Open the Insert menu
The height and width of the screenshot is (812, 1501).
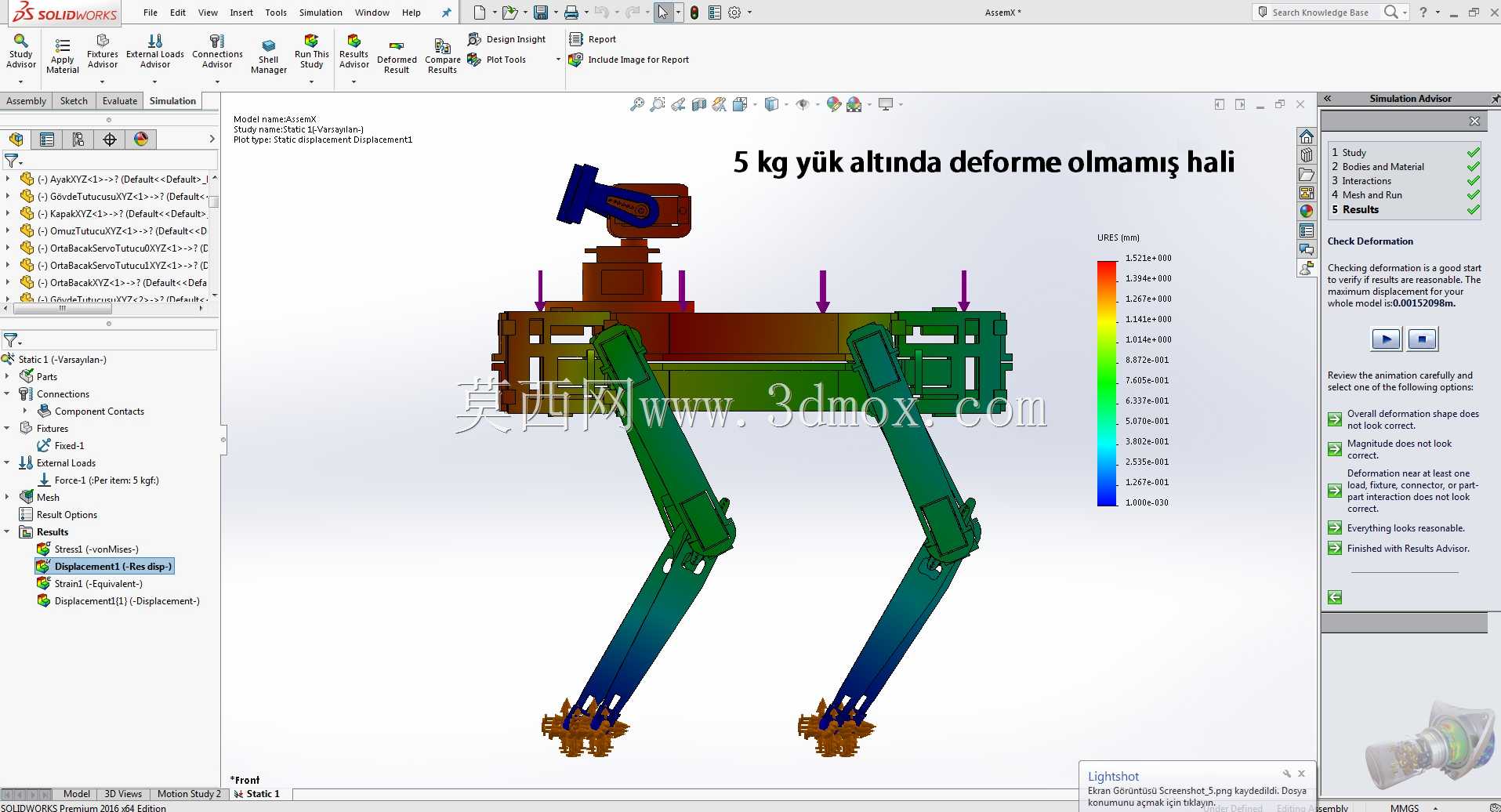click(241, 13)
